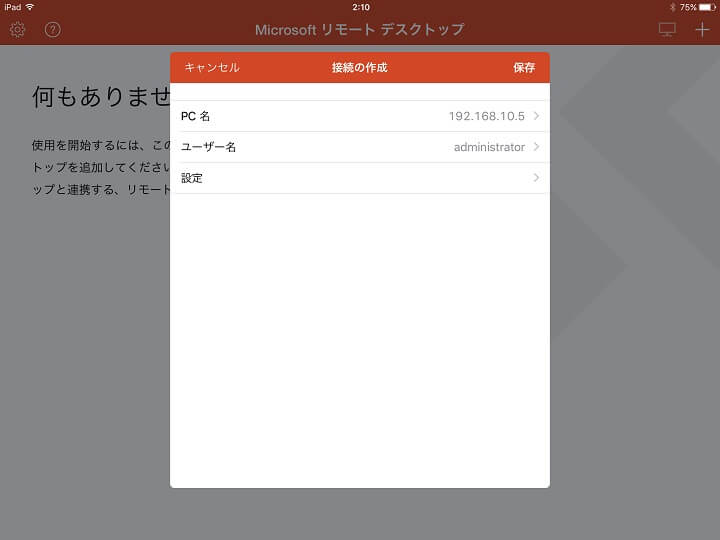The image size is (720, 540).
Task: Tap the remote desktop monitor icon
Action: (667, 30)
